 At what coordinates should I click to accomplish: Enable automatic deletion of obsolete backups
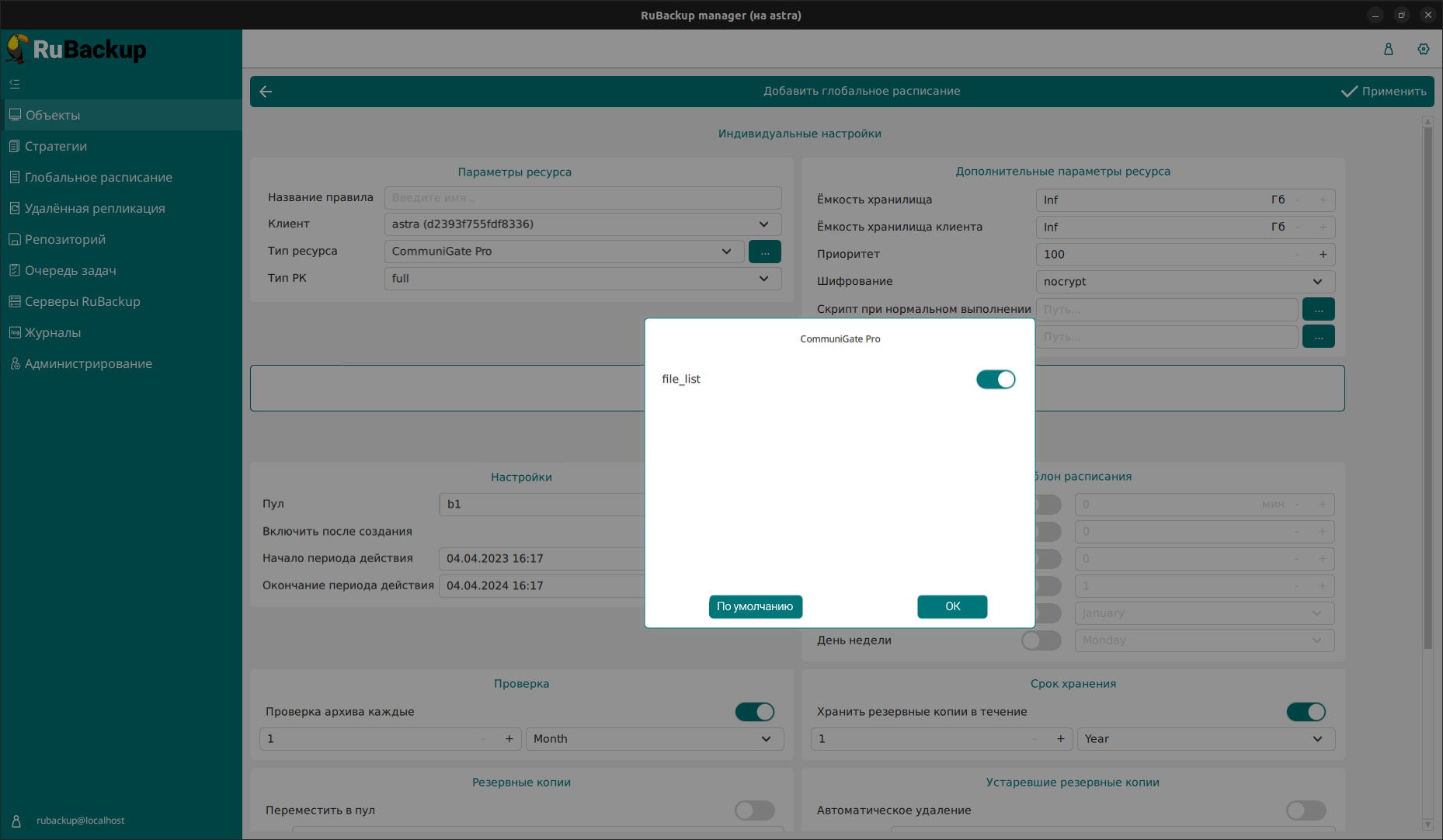[x=1306, y=810]
